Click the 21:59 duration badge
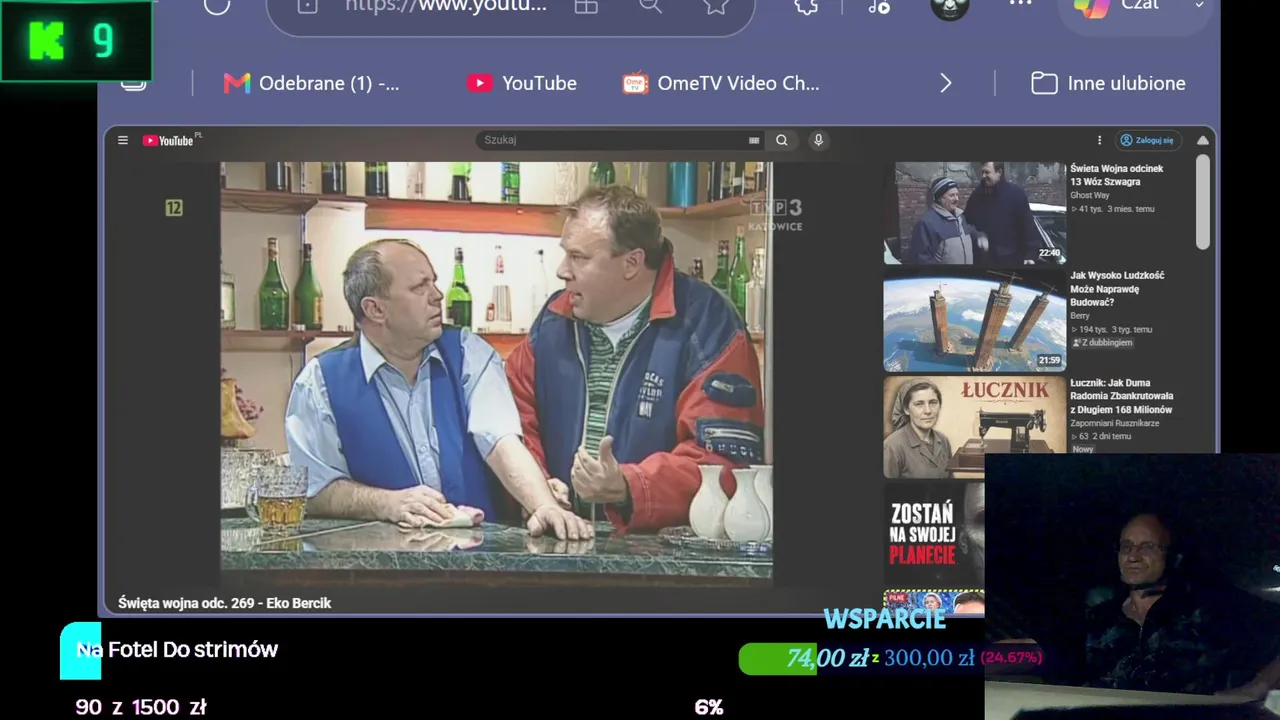The width and height of the screenshot is (1280, 720). pos(1048,360)
